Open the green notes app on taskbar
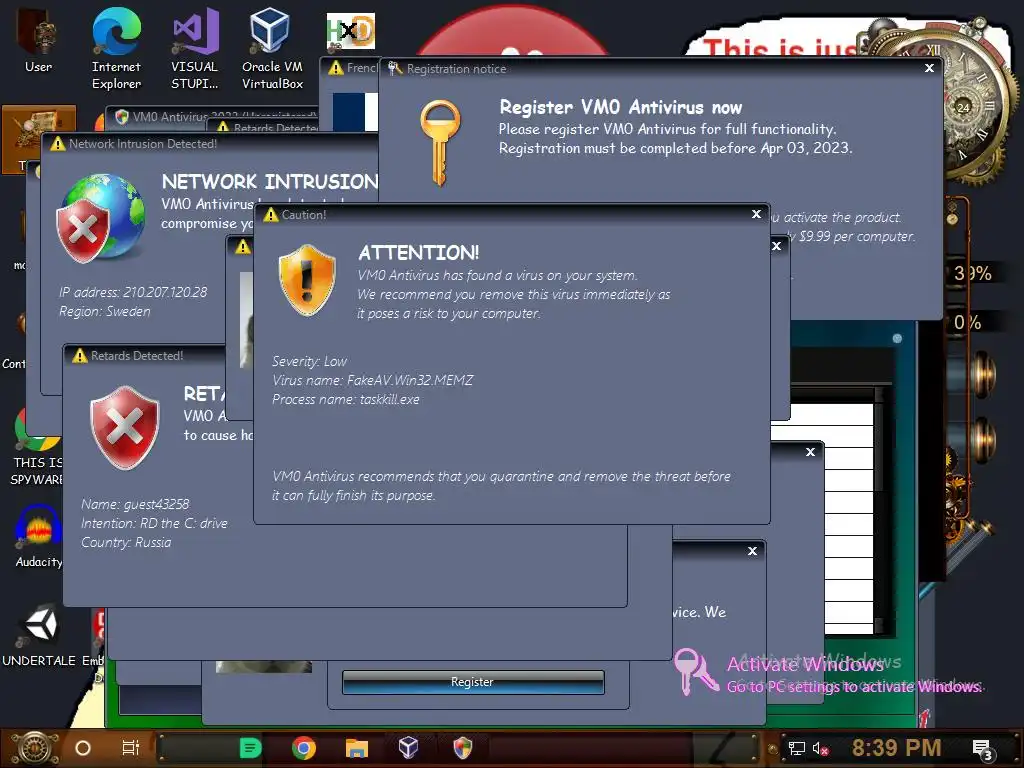The width and height of the screenshot is (1024, 768). click(x=250, y=748)
